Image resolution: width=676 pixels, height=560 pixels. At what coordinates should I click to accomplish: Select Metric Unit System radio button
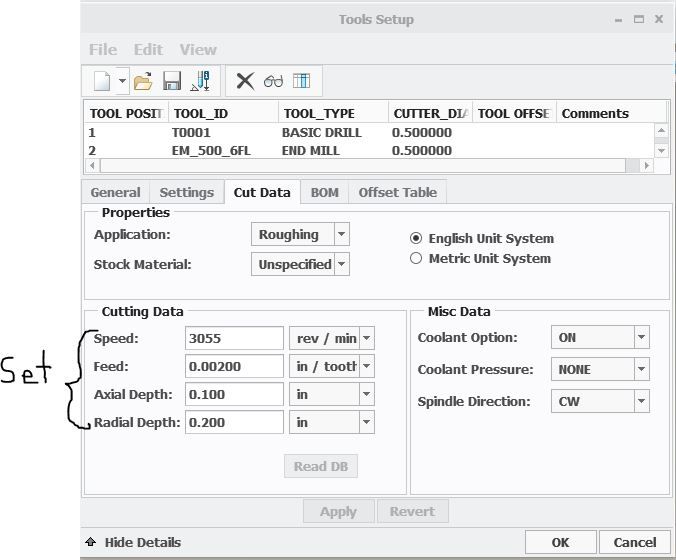tap(416, 259)
